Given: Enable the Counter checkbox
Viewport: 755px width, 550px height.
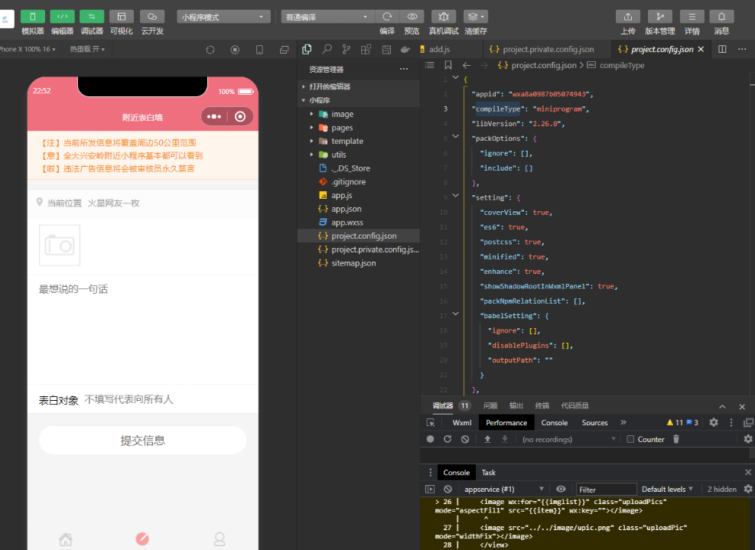Looking at the screenshot, I should 629,439.
